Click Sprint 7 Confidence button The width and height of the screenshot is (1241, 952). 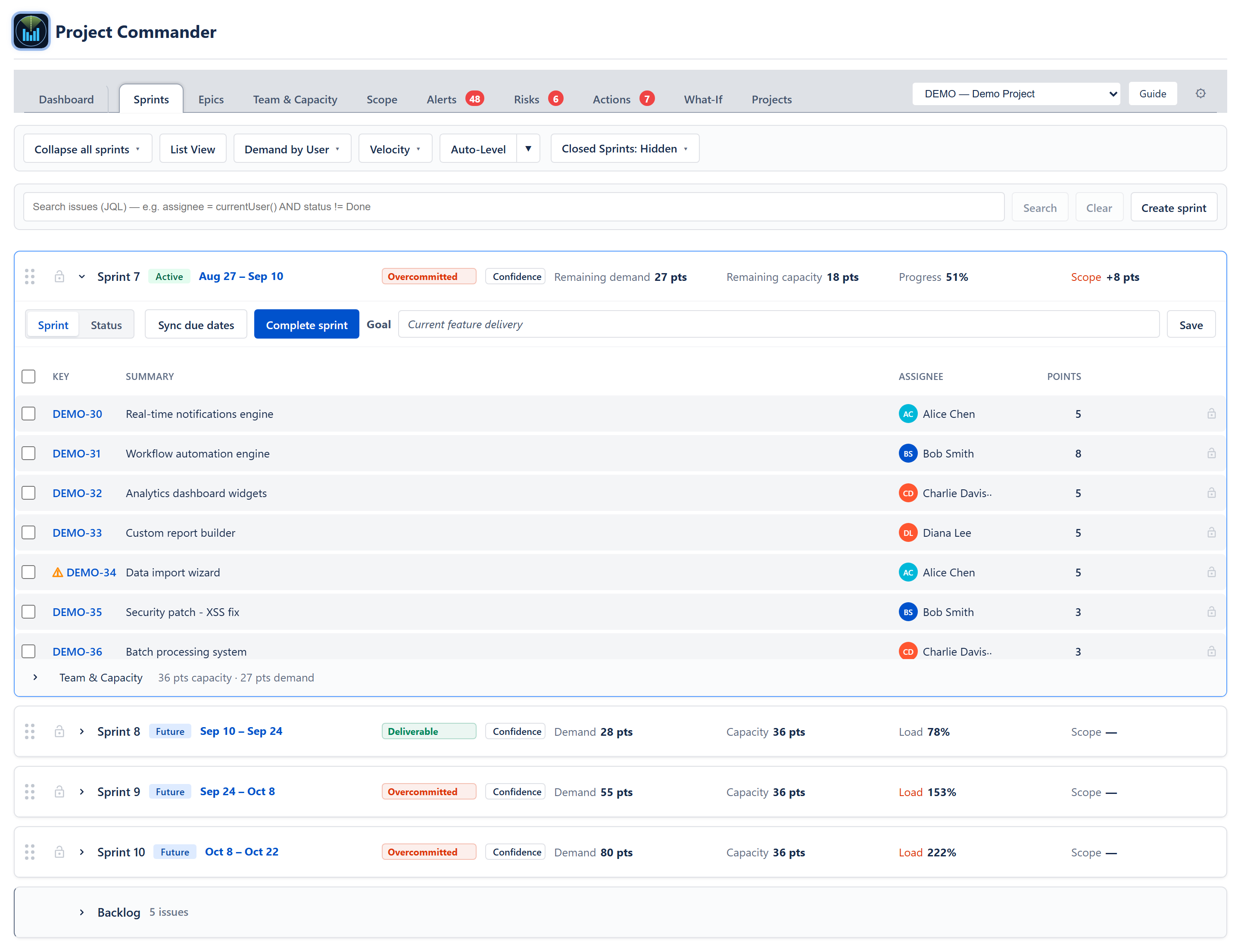coord(515,277)
